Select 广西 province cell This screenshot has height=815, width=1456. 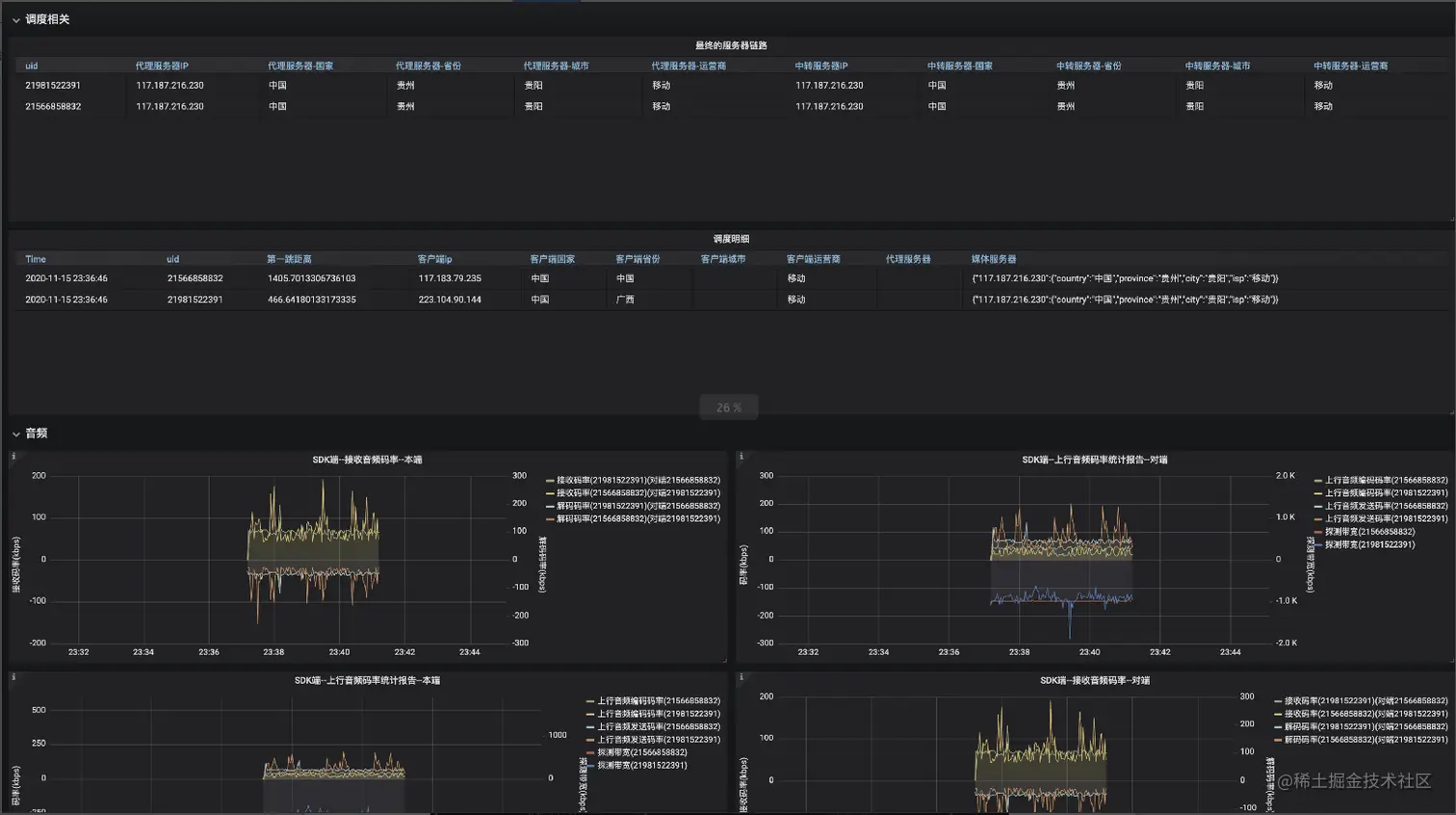coord(625,300)
